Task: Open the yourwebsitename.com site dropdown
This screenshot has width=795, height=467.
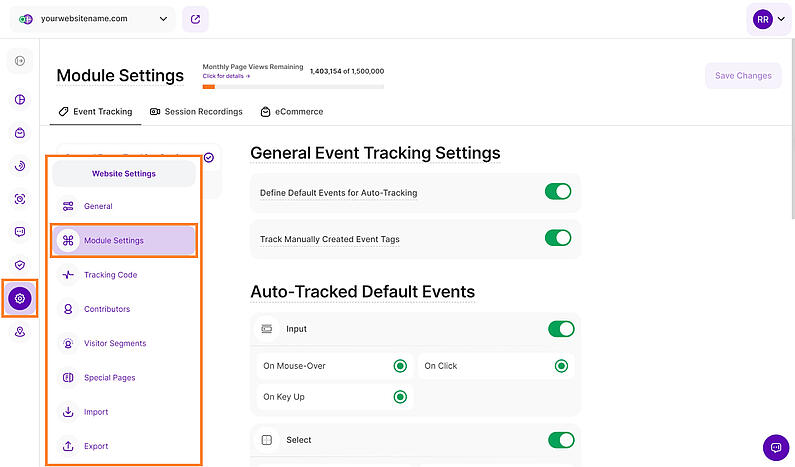Action: point(93,19)
